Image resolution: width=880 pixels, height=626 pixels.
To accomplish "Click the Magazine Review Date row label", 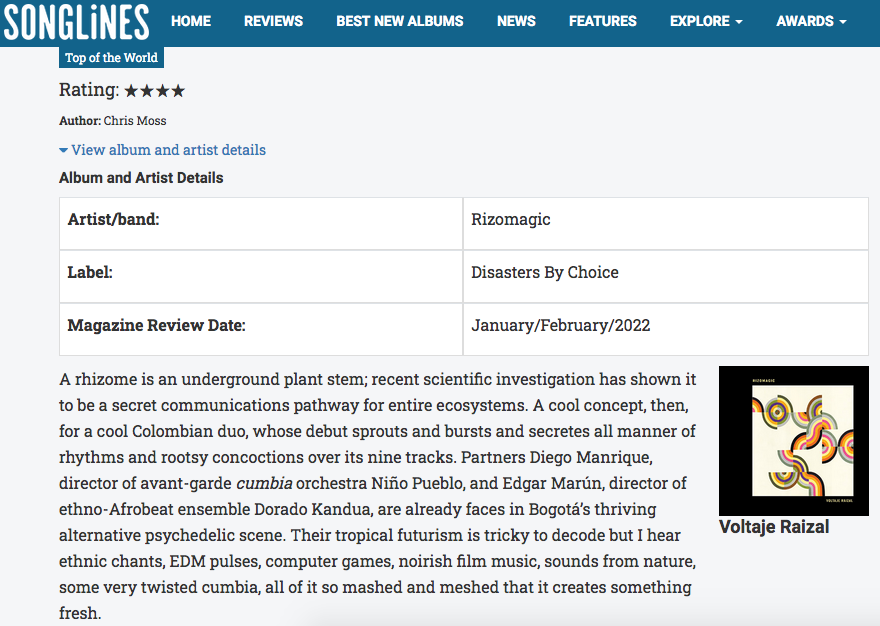I will coord(156,325).
